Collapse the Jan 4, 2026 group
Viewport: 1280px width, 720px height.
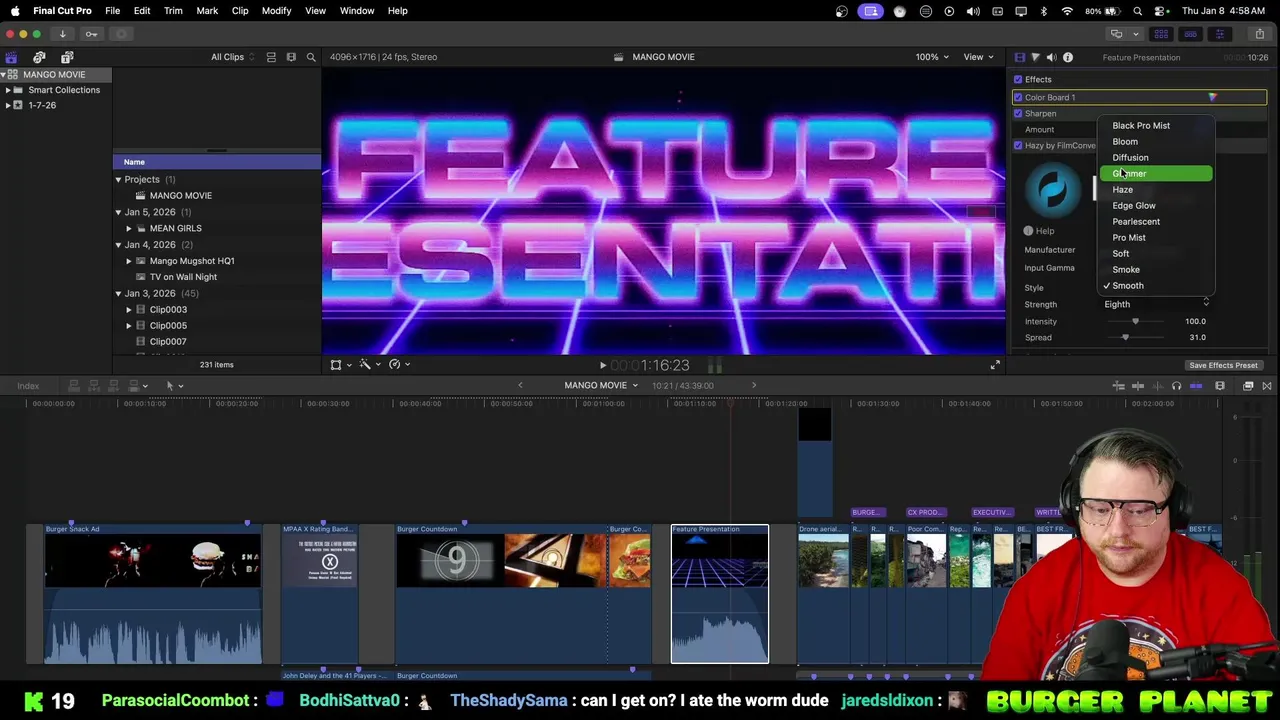click(118, 244)
